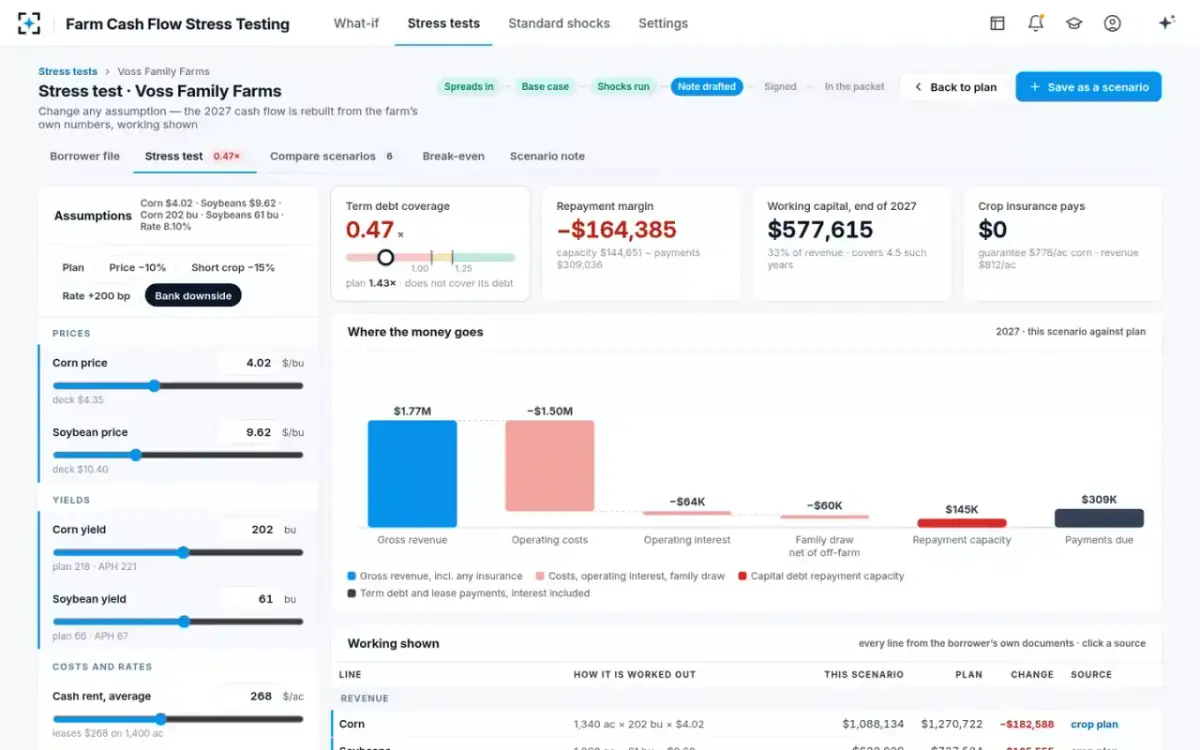Choose the Bank downside preset

[193, 296]
